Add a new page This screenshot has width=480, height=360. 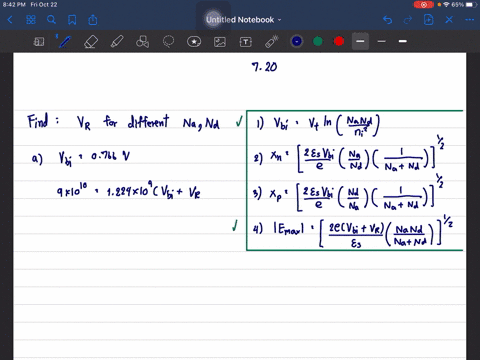[428, 20]
